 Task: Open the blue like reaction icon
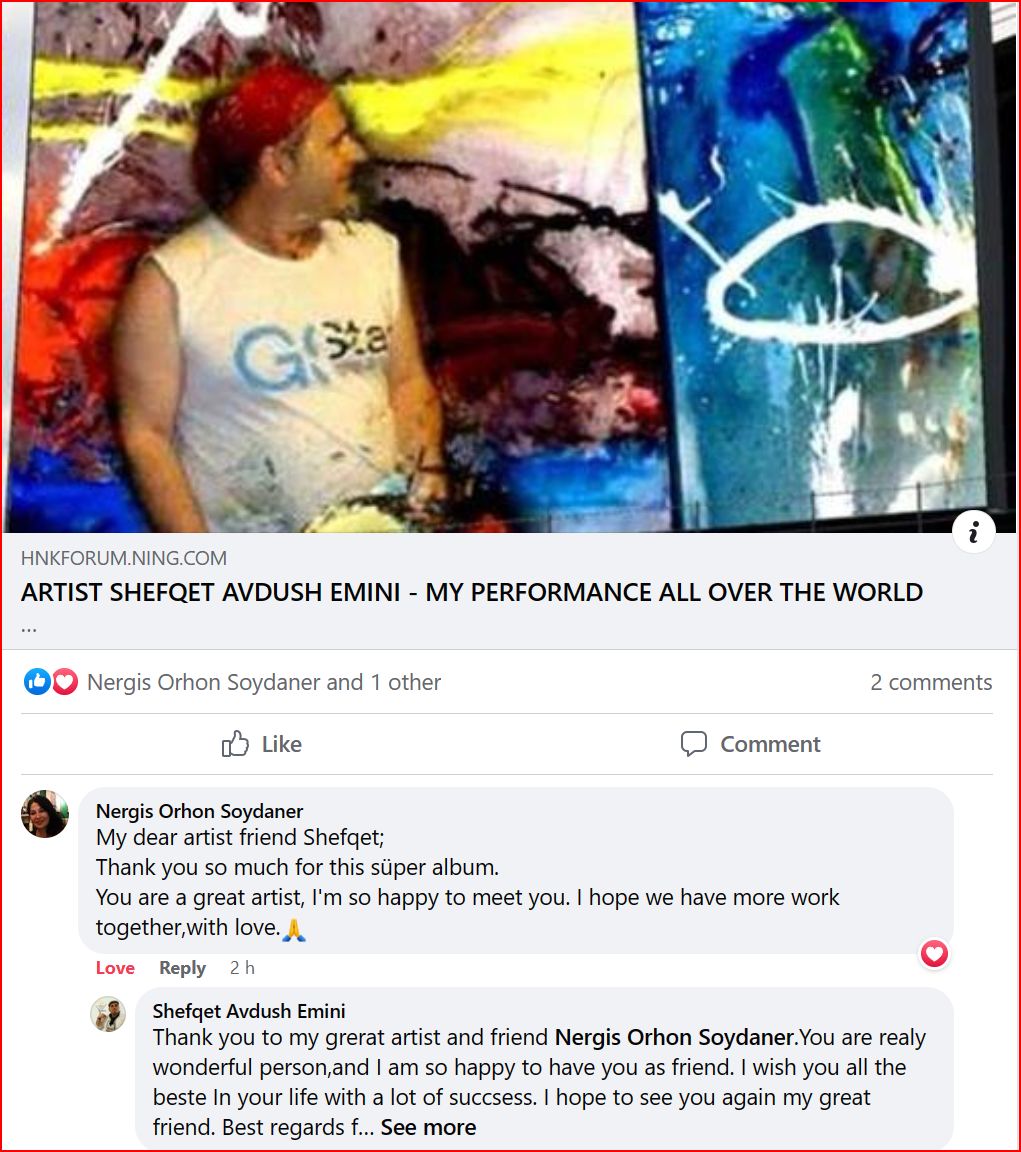click(x=37, y=682)
